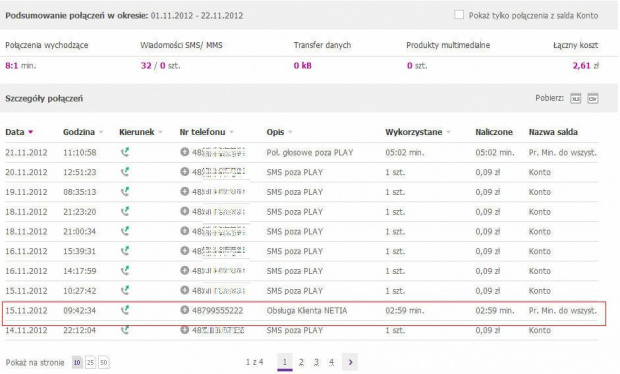Expand the number plus icon in 21:00:34 row

184,231
